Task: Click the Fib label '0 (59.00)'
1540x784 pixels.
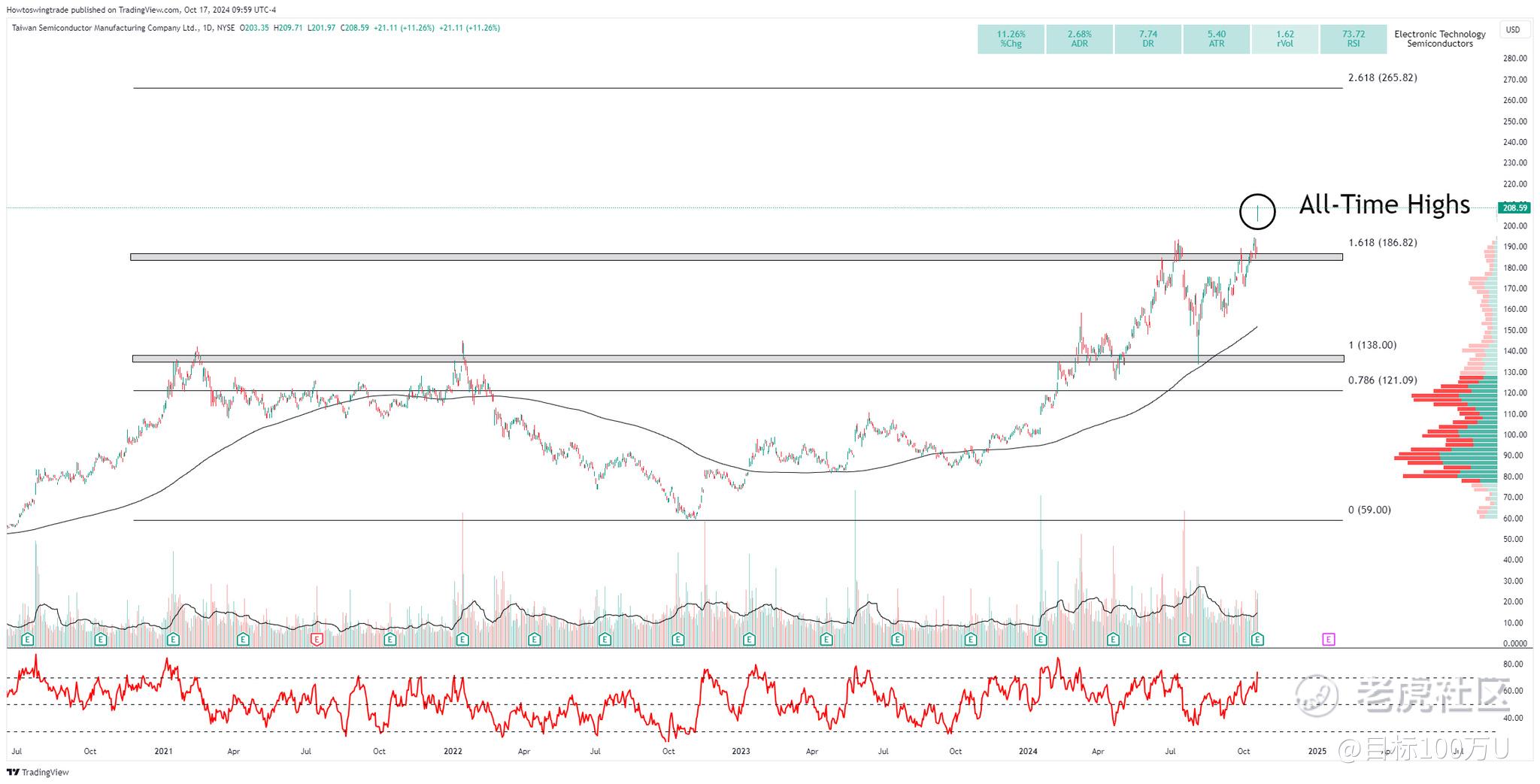Action: click(1369, 510)
